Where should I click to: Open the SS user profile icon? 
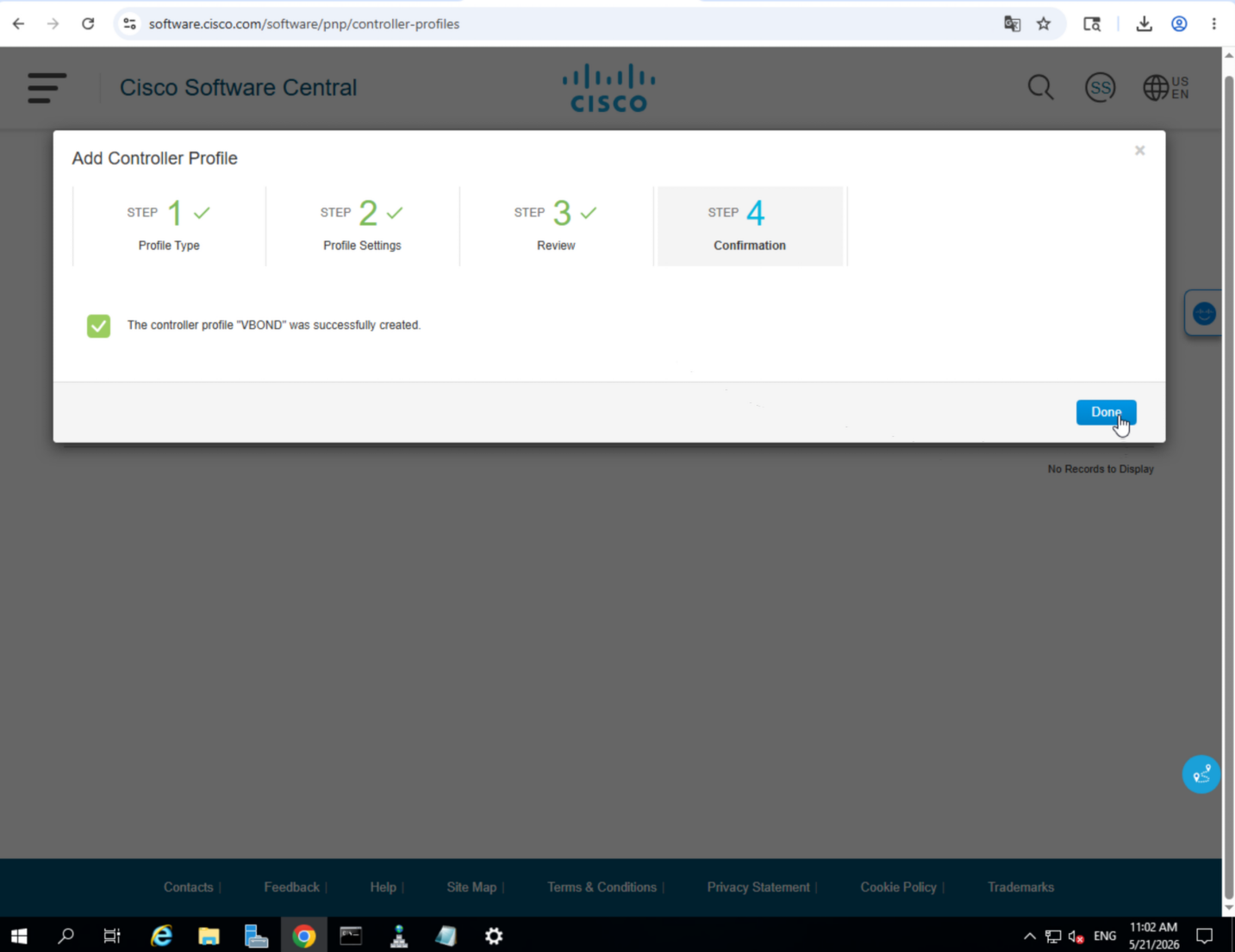coord(1100,88)
